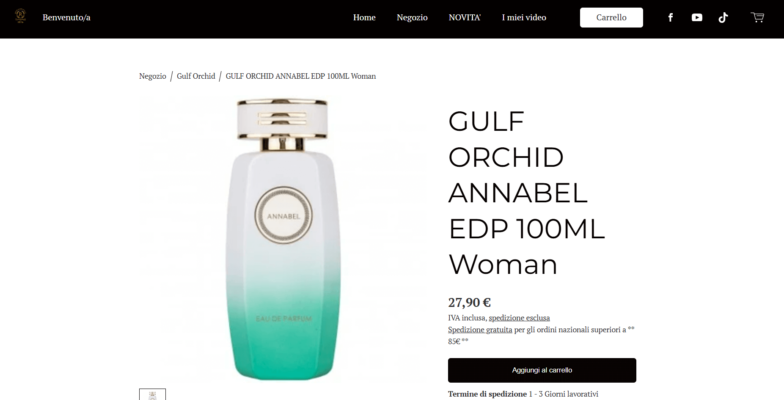The image size is (784, 400).
Task: Click the store logo in header
Action: [20, 16]
